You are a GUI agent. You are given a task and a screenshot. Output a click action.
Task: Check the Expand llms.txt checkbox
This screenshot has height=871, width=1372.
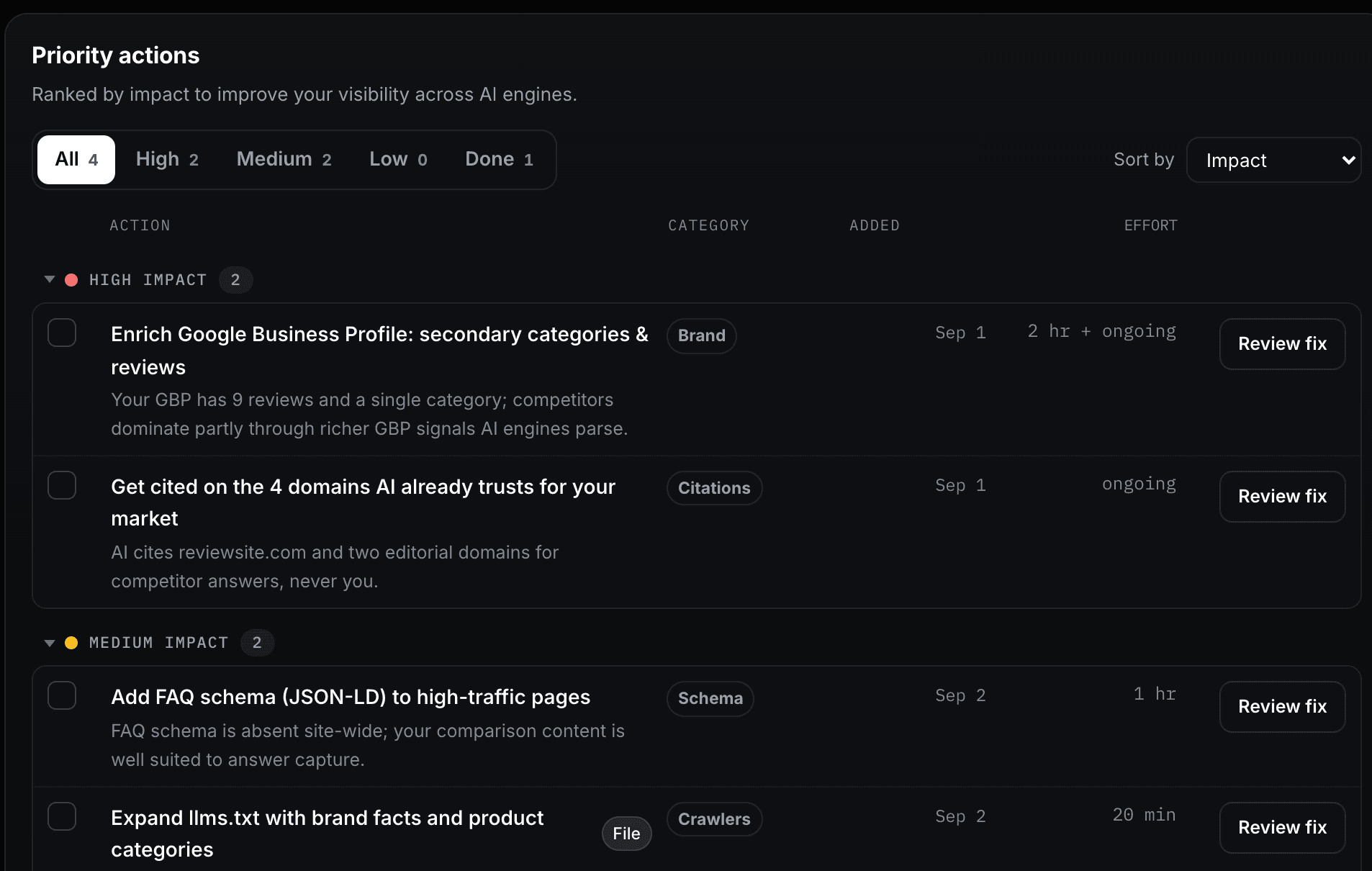[62, 816]
